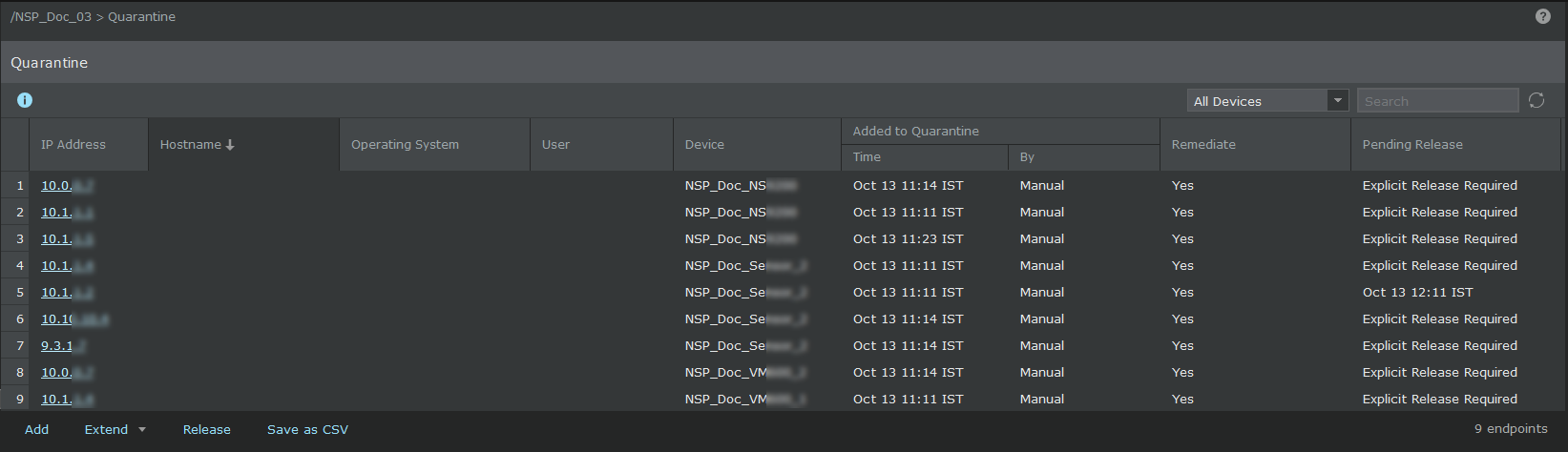Screen dimensions: 1568x452
Task: Click the '9 endpoints' count
Action: (1511, 429)
